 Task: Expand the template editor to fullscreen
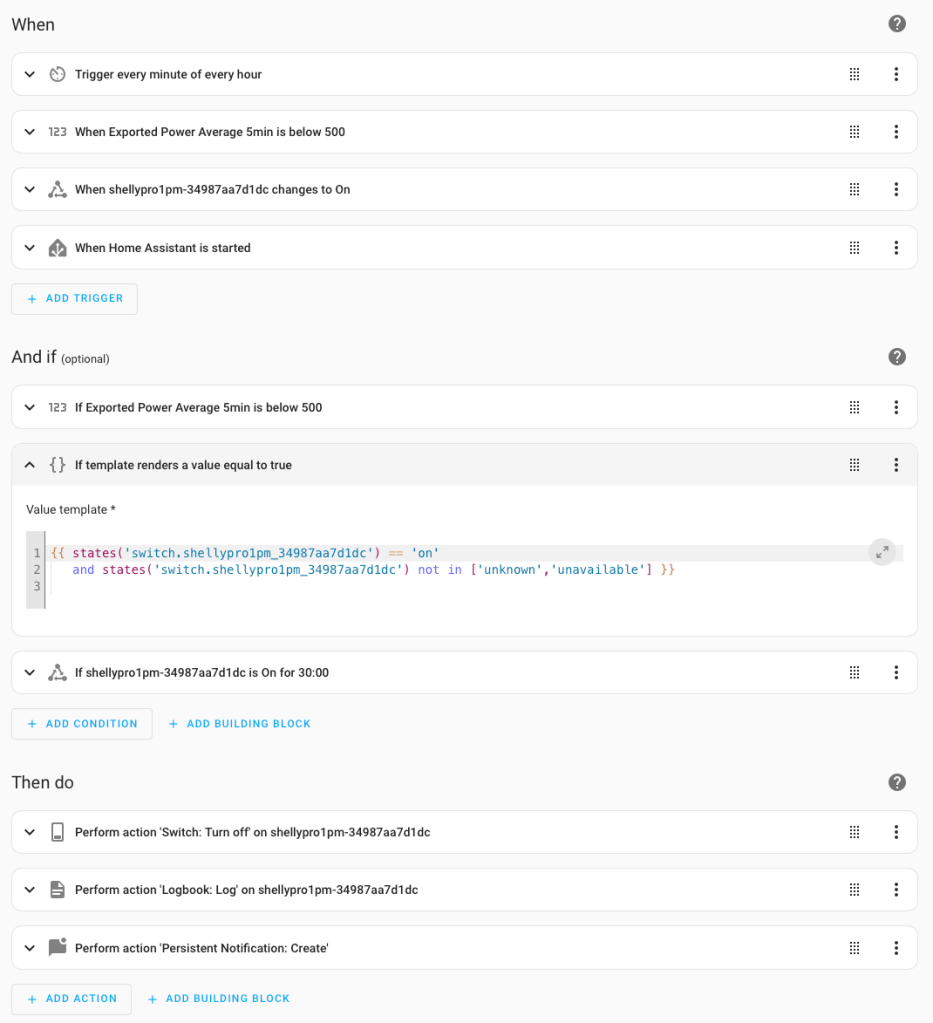click(882, 552)
